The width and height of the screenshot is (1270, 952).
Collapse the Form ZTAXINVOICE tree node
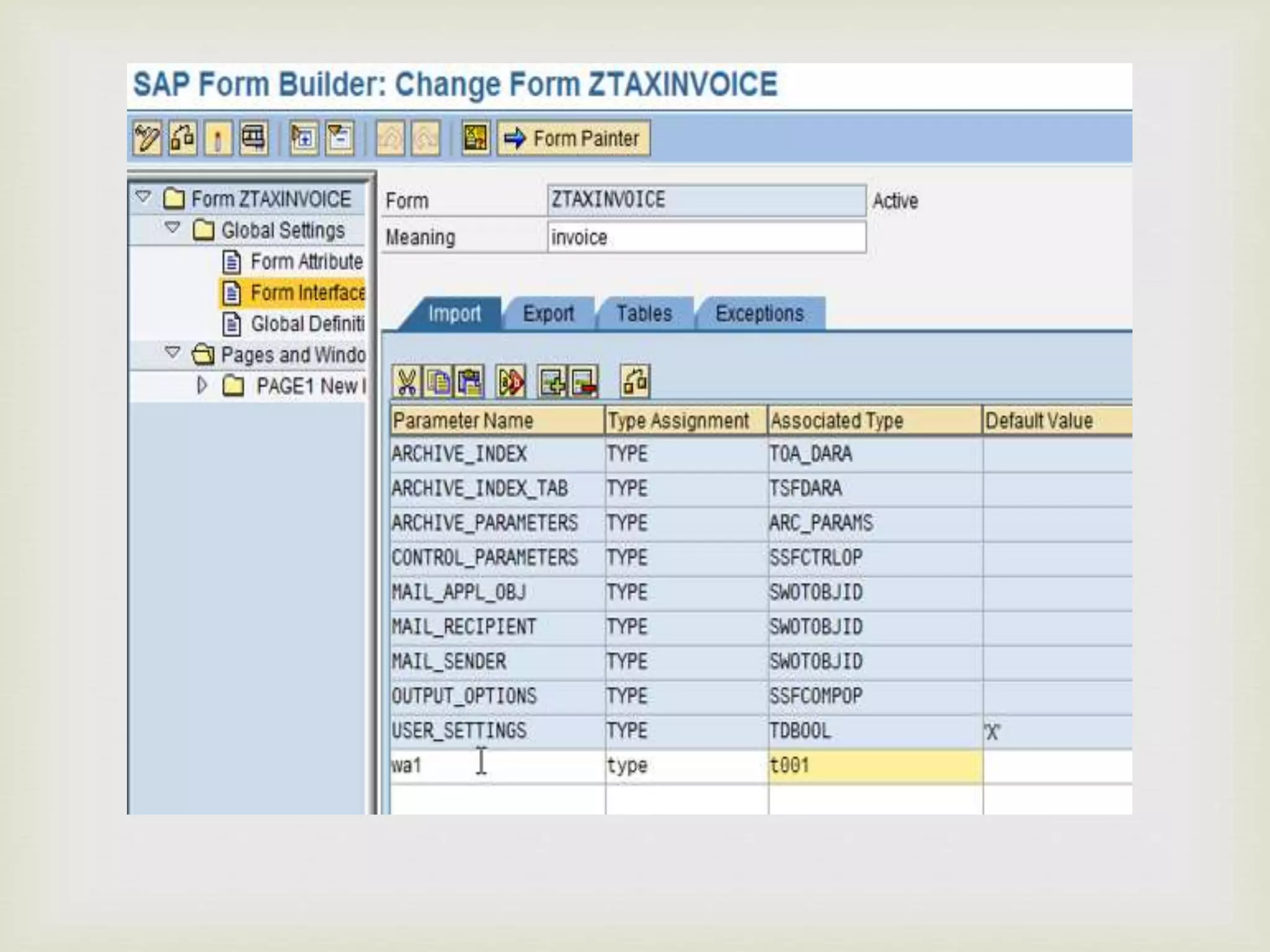(x=144, y=198)
